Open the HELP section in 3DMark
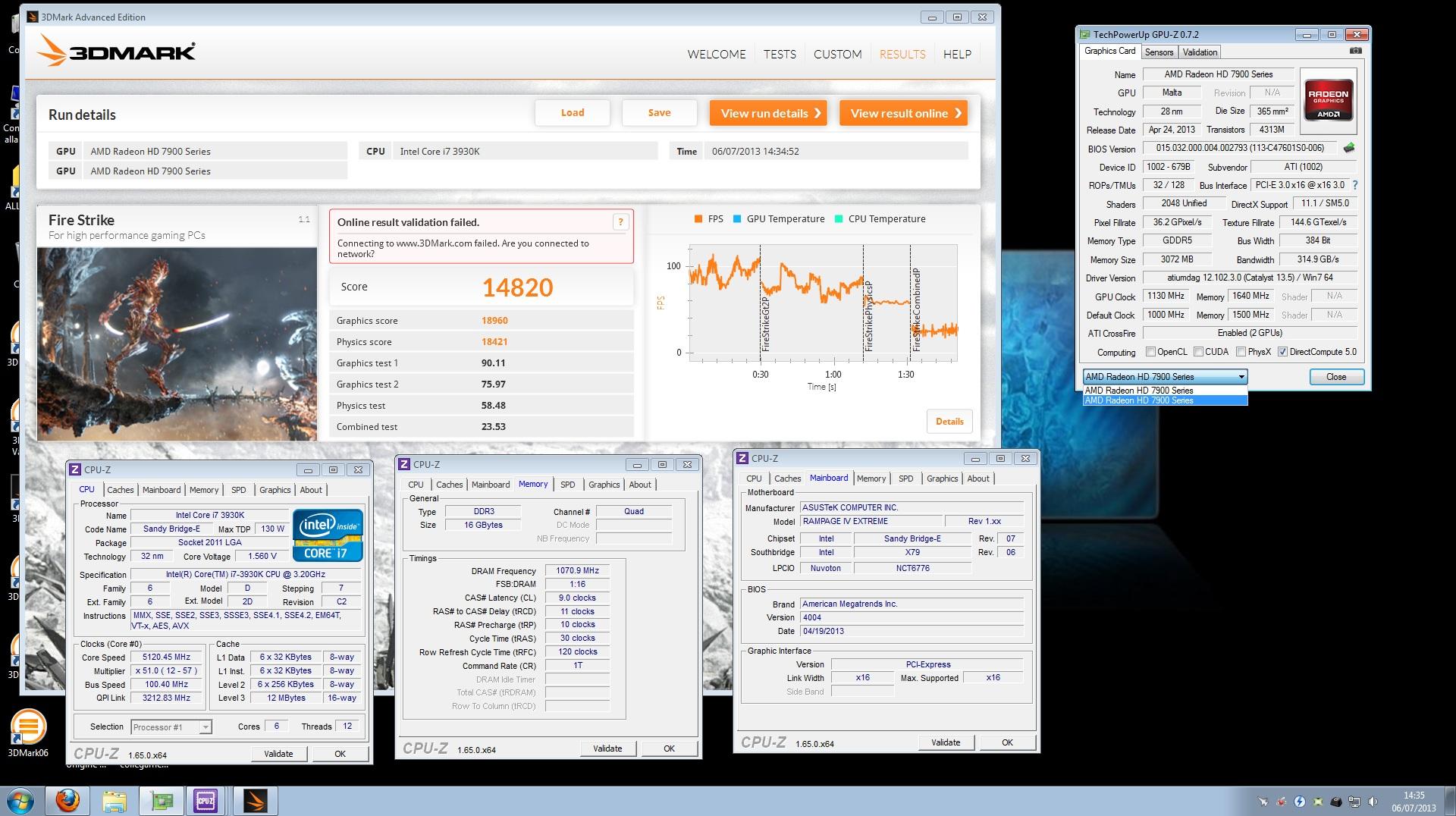This screenshot has width=1456, height=816. [957, 54]
